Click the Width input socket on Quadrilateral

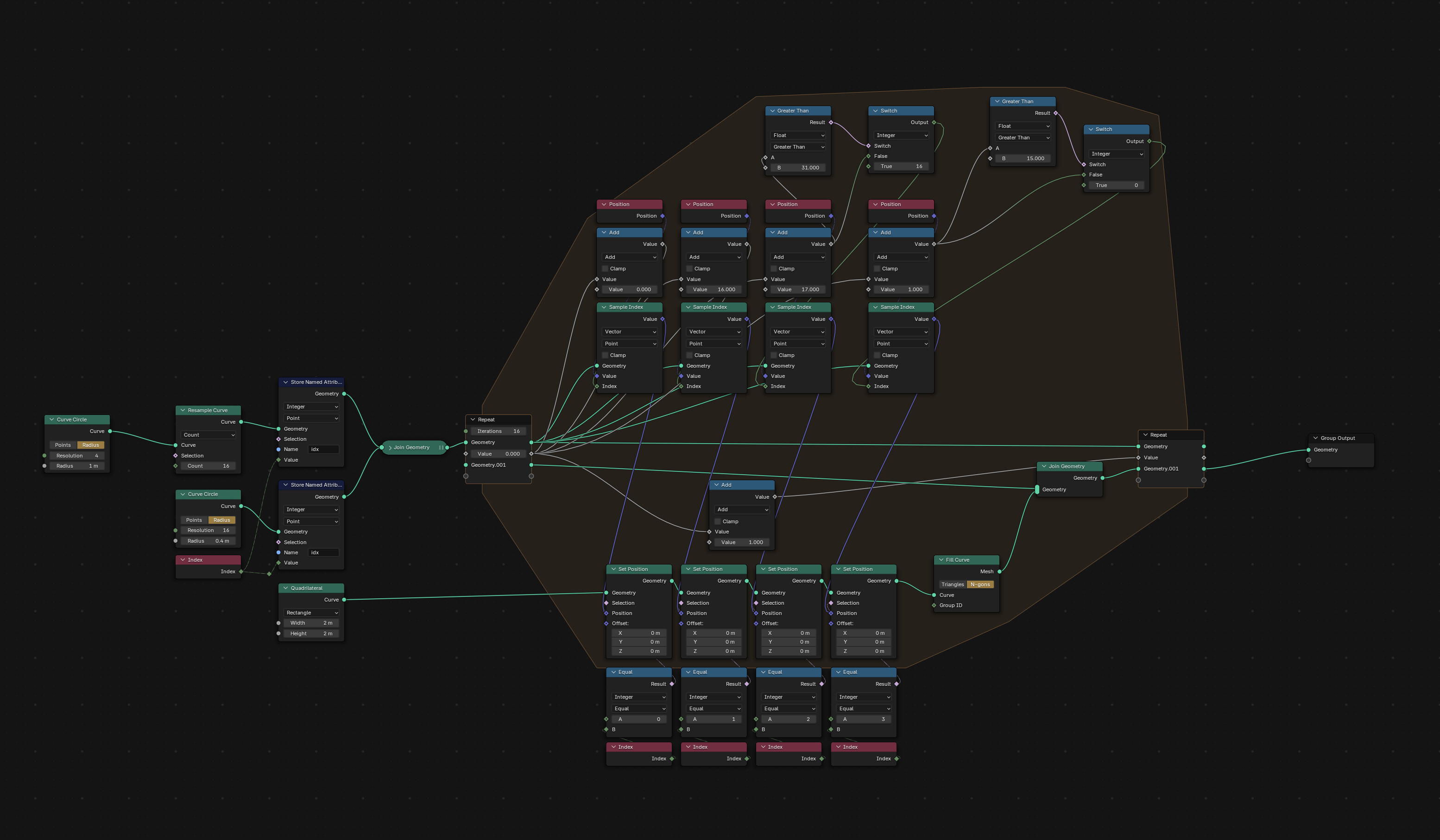coord(278,623)
